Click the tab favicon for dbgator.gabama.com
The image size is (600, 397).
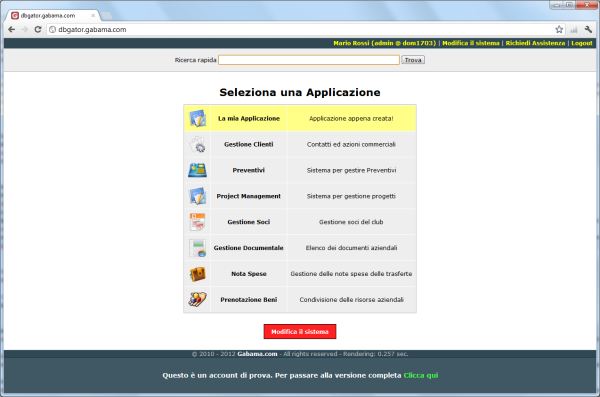pos(15,16)
